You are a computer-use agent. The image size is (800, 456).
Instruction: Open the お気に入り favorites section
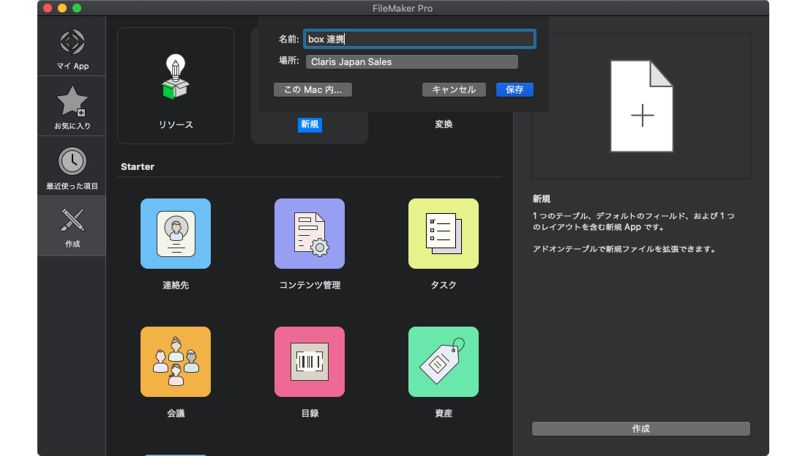click(x=72, y=107)
